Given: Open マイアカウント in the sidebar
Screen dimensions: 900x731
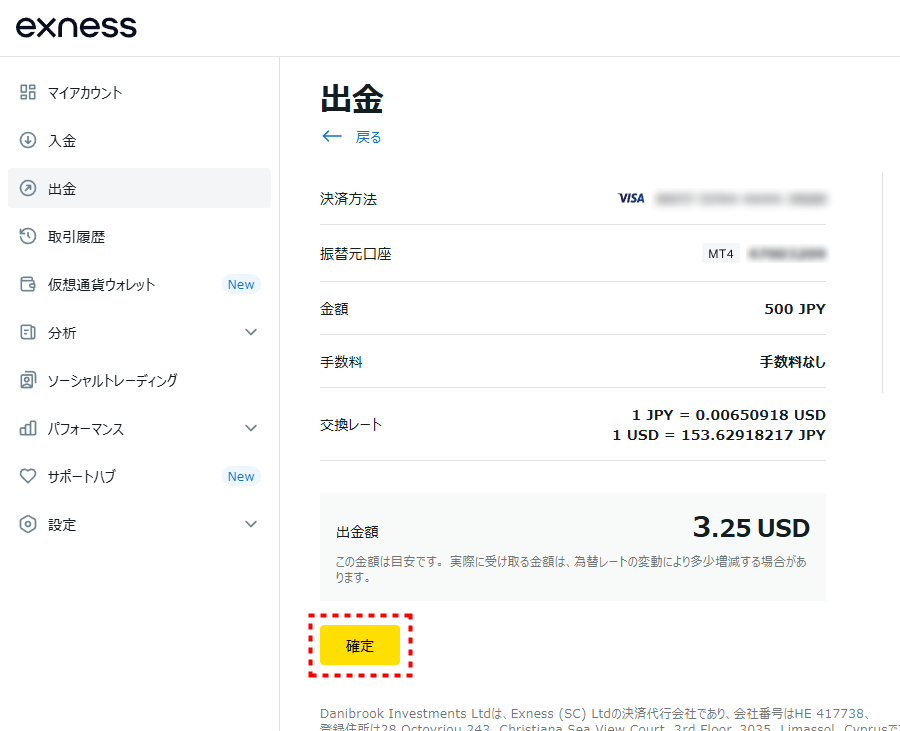Looking at the screenshot, I should pos(139,92).
